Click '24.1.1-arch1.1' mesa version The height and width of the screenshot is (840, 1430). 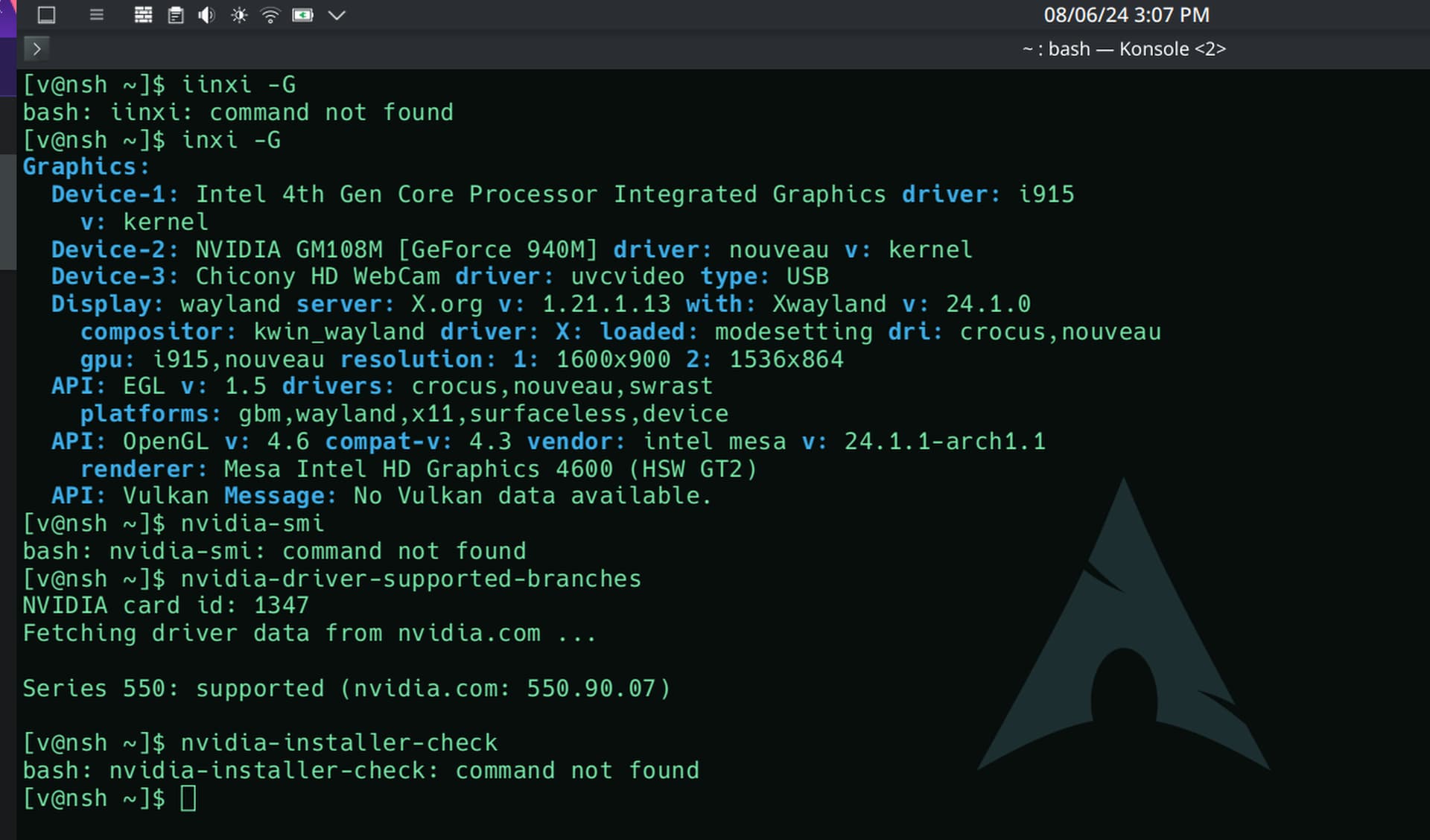click(945, 442)
